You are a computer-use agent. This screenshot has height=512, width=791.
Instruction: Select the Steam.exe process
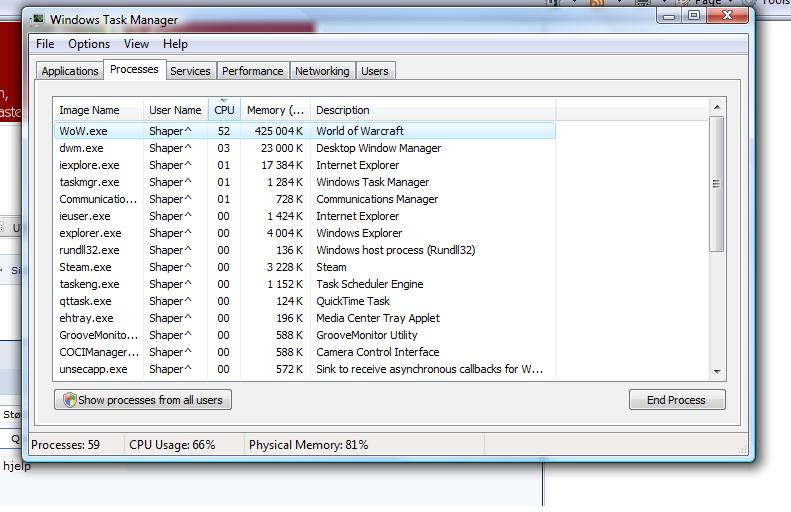305,267
